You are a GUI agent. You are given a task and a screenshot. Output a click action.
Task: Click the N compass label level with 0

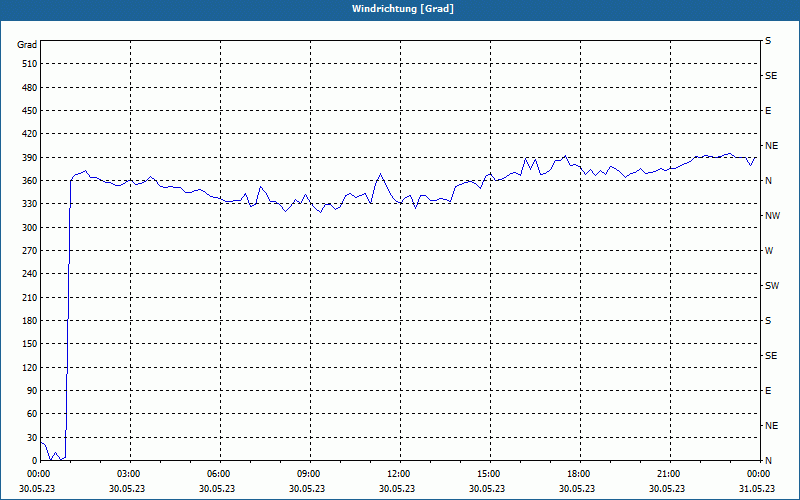coord(768,461)
